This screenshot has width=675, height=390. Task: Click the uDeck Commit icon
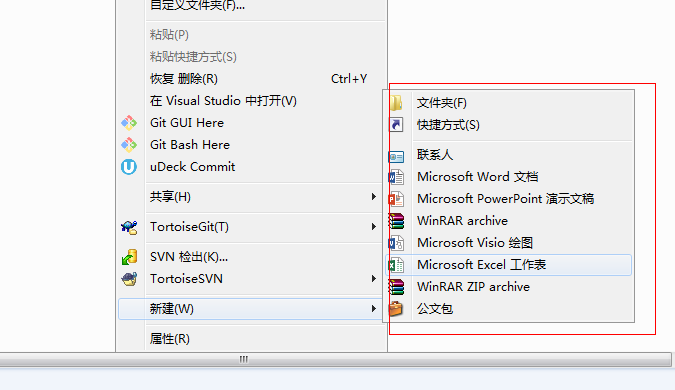[x=129, y=167]
